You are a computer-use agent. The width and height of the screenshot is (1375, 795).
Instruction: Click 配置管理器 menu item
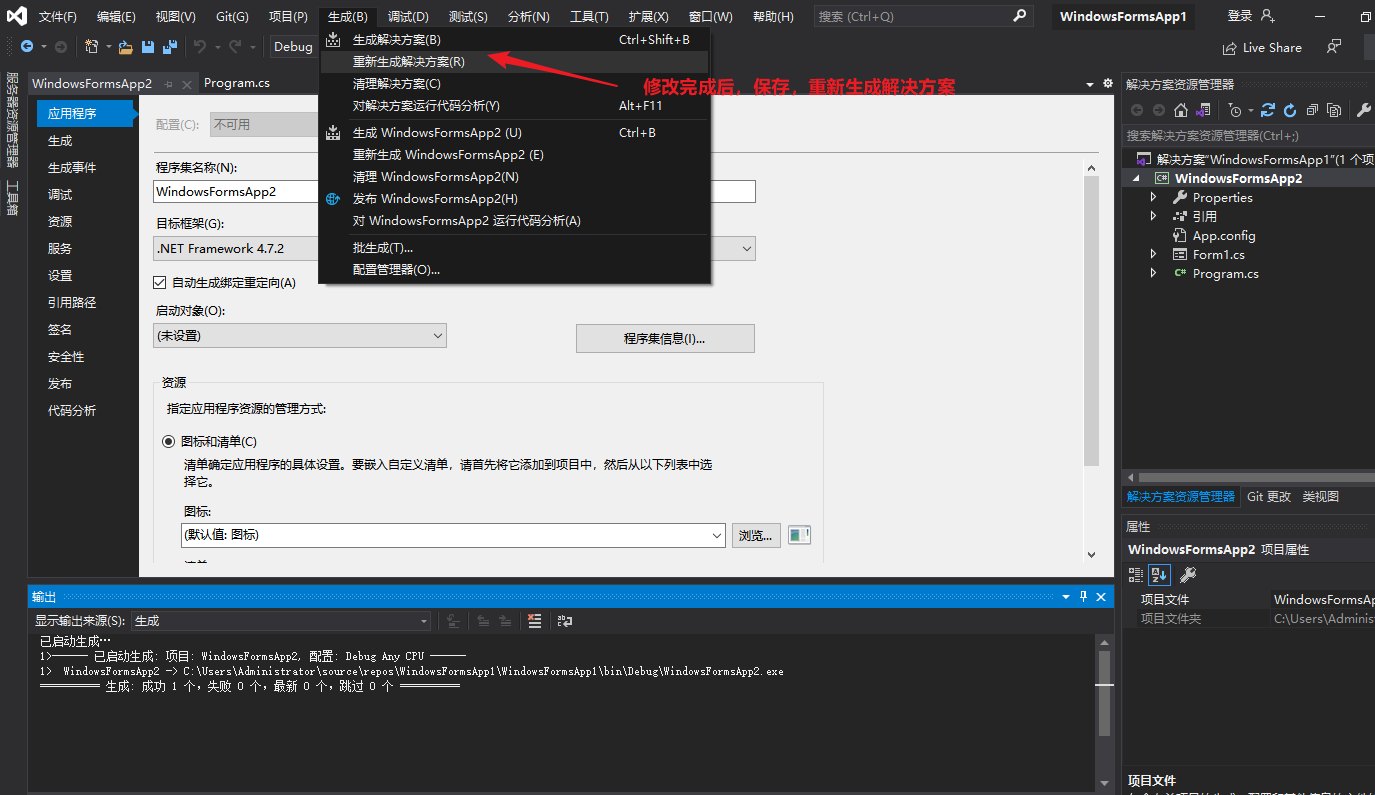[x=514, y=270]
